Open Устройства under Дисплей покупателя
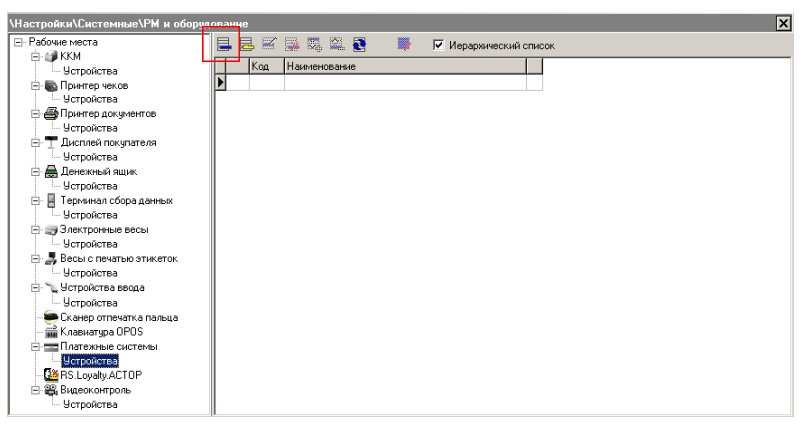Viewport: 808px width, 431px height. [x=90, y=157]
